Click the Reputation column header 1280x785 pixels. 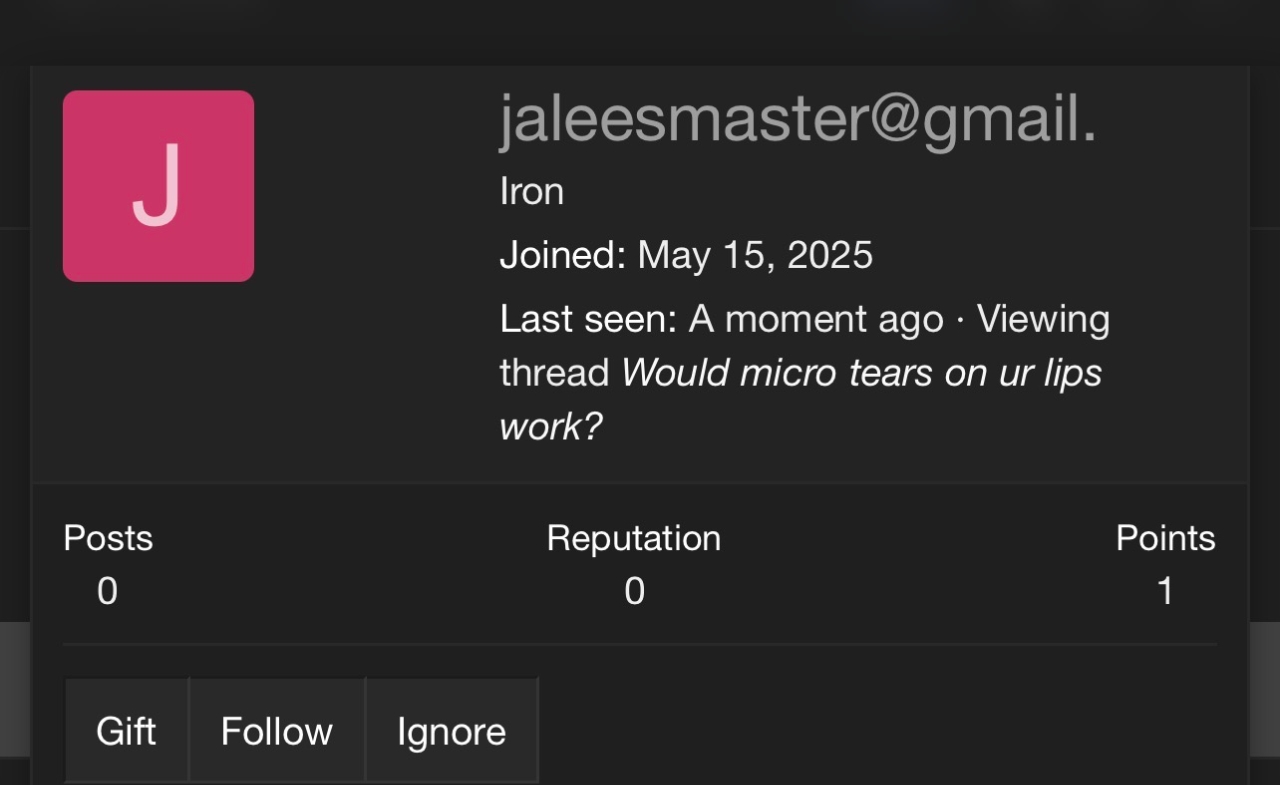[633, 538]
